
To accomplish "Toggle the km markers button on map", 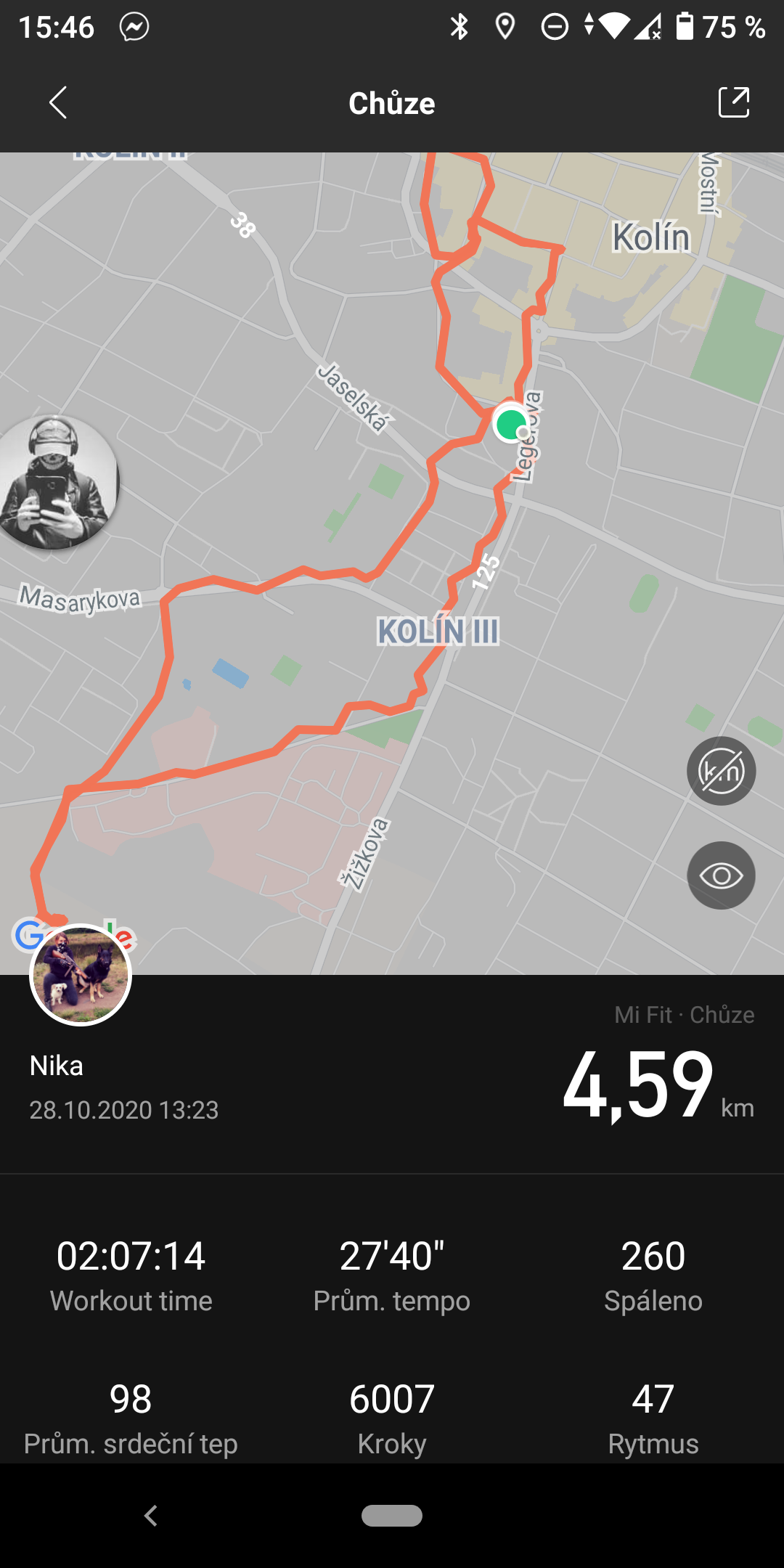I will tap(721, 771).
